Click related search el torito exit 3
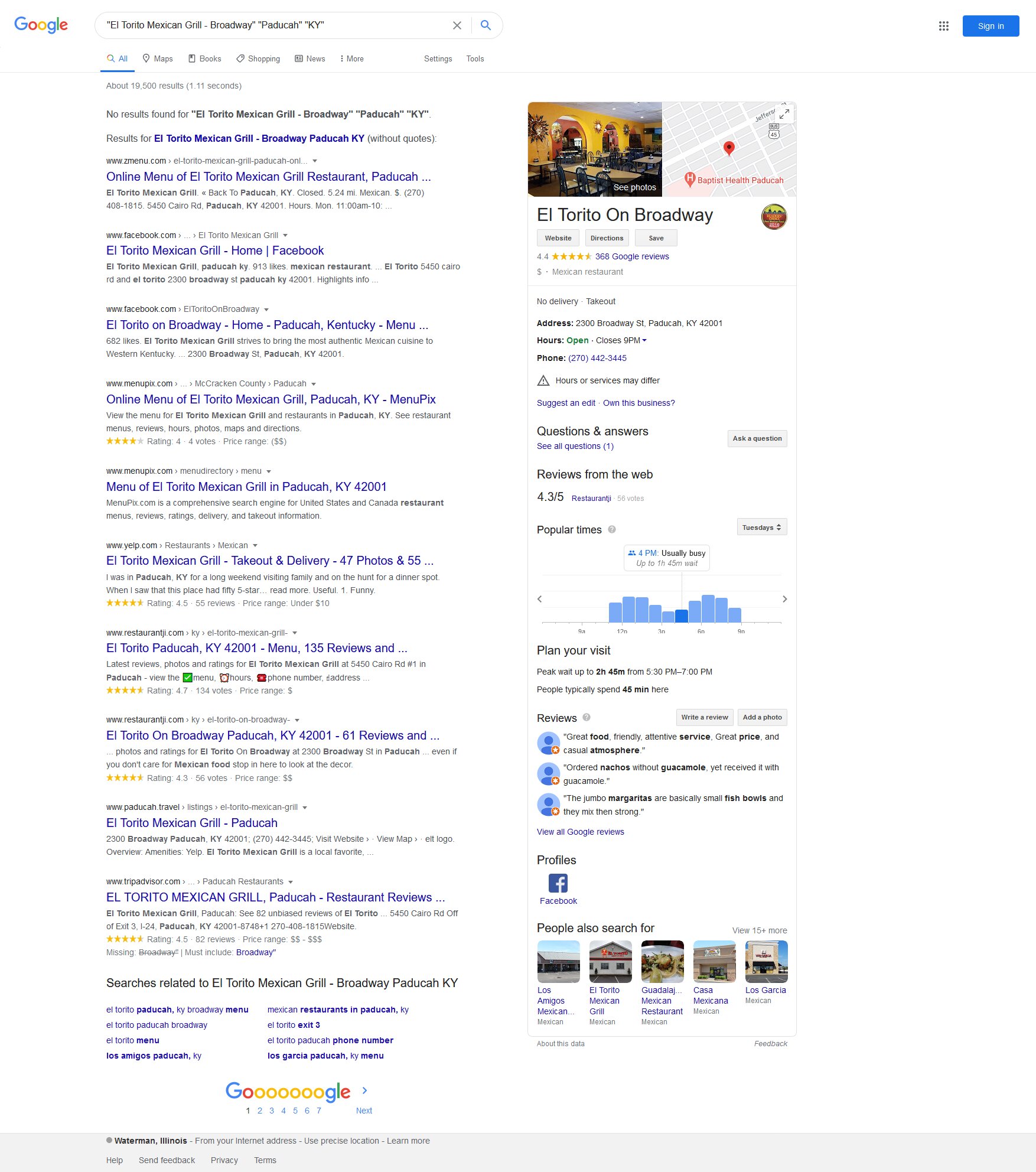 coord(294,1025)
